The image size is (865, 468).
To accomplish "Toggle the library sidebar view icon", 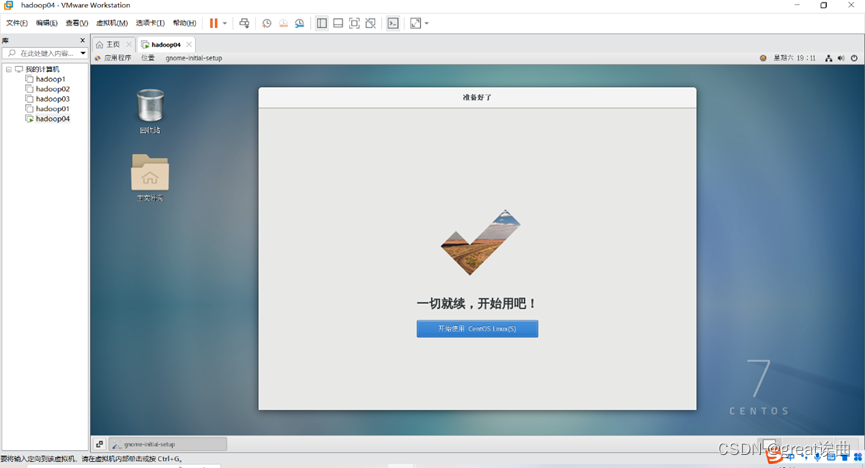I will tap(322, 23).
